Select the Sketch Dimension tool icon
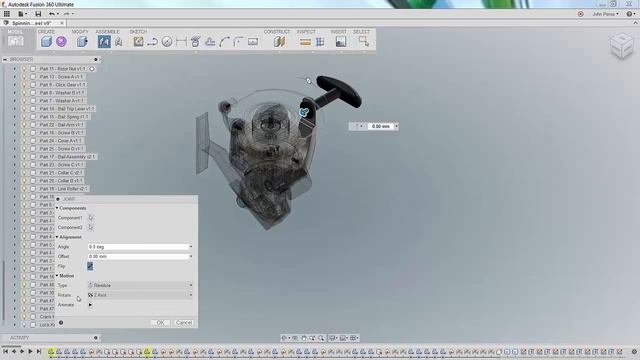 [x=181, y=41]
